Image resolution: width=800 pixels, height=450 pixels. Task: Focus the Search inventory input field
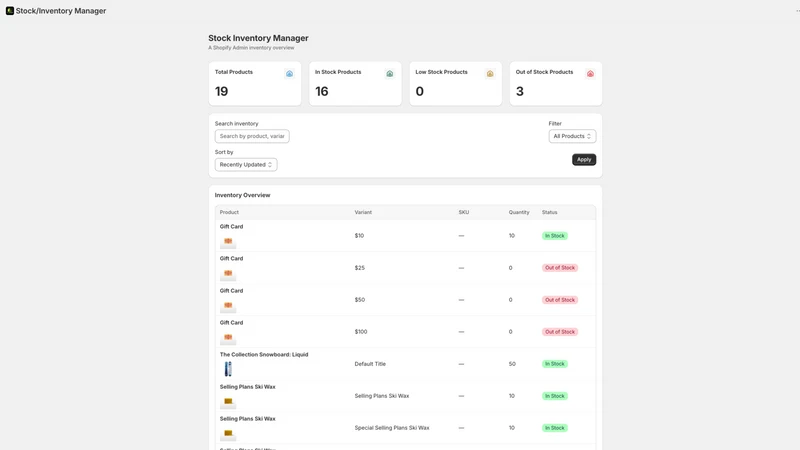(252, 136)
